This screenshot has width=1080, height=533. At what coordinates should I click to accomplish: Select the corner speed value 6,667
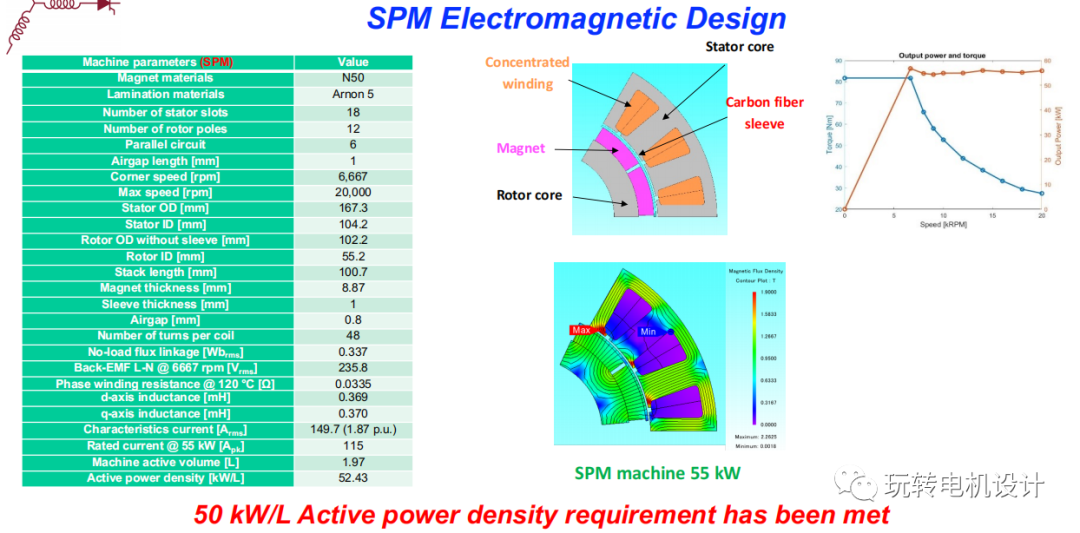(353, 177)
